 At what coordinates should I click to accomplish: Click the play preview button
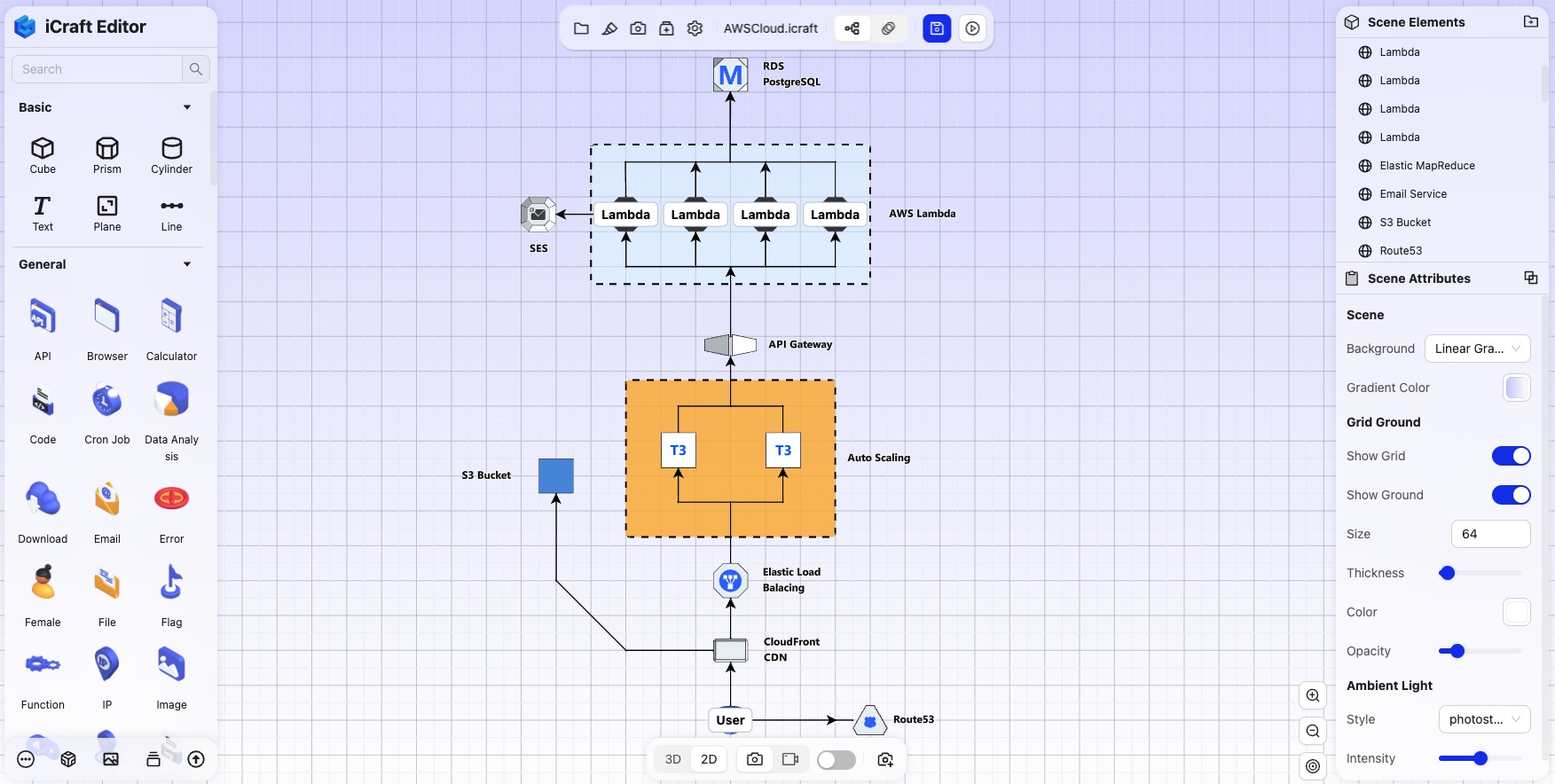[973, 28]
